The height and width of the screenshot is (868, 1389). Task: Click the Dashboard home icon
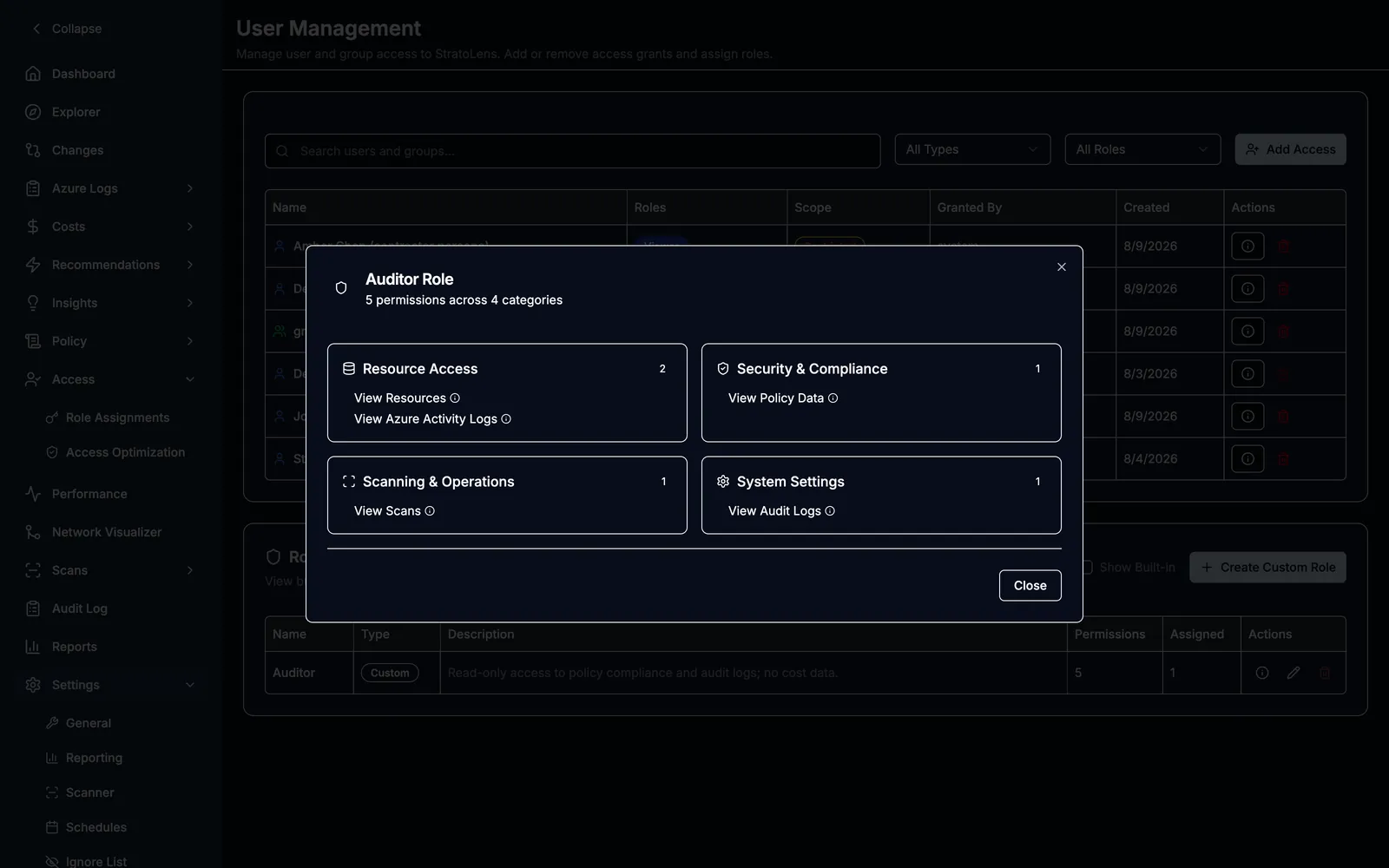(33, 74)
